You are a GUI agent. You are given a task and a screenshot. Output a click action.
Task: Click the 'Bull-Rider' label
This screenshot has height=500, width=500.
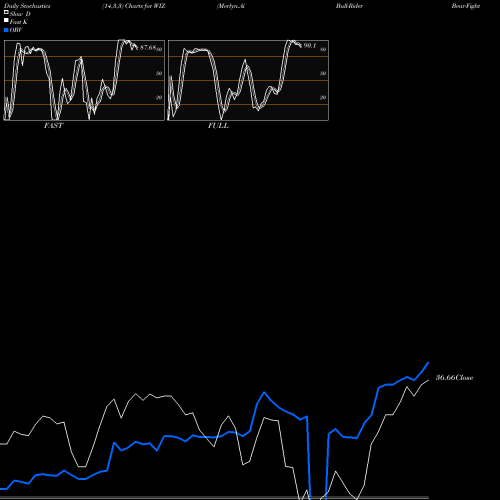tap(349, 6)
